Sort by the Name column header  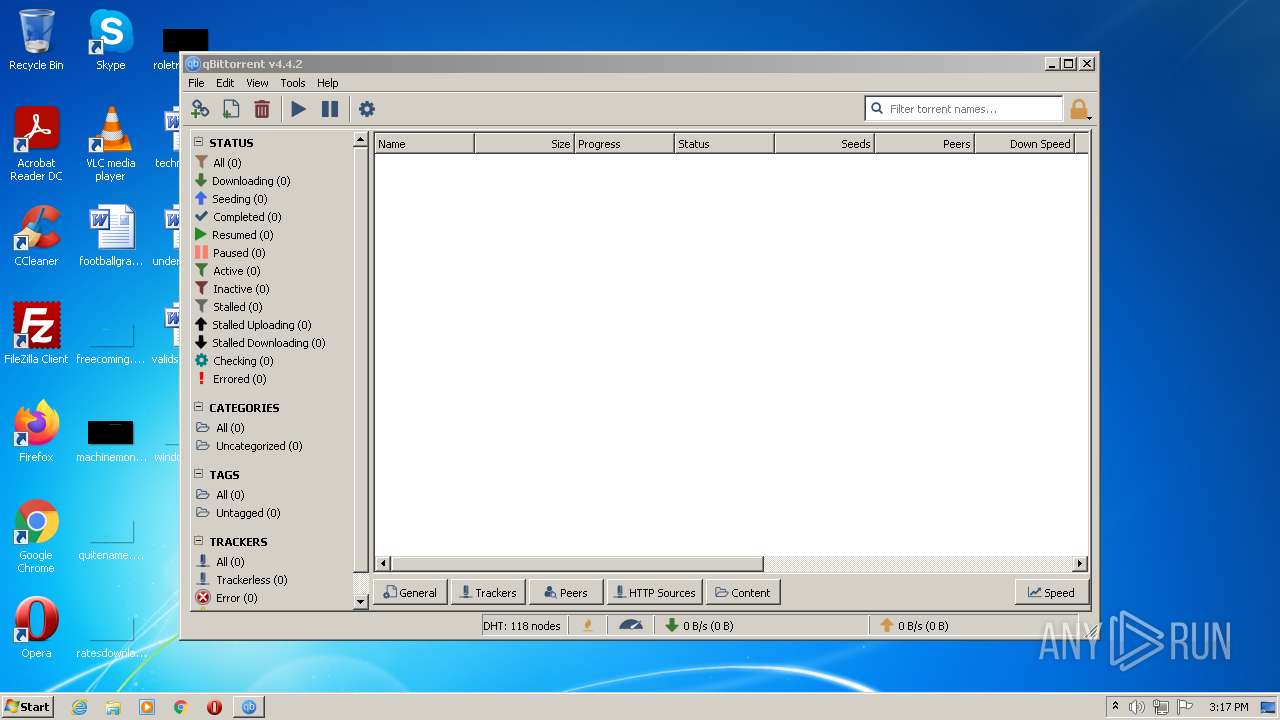[425, 144]
